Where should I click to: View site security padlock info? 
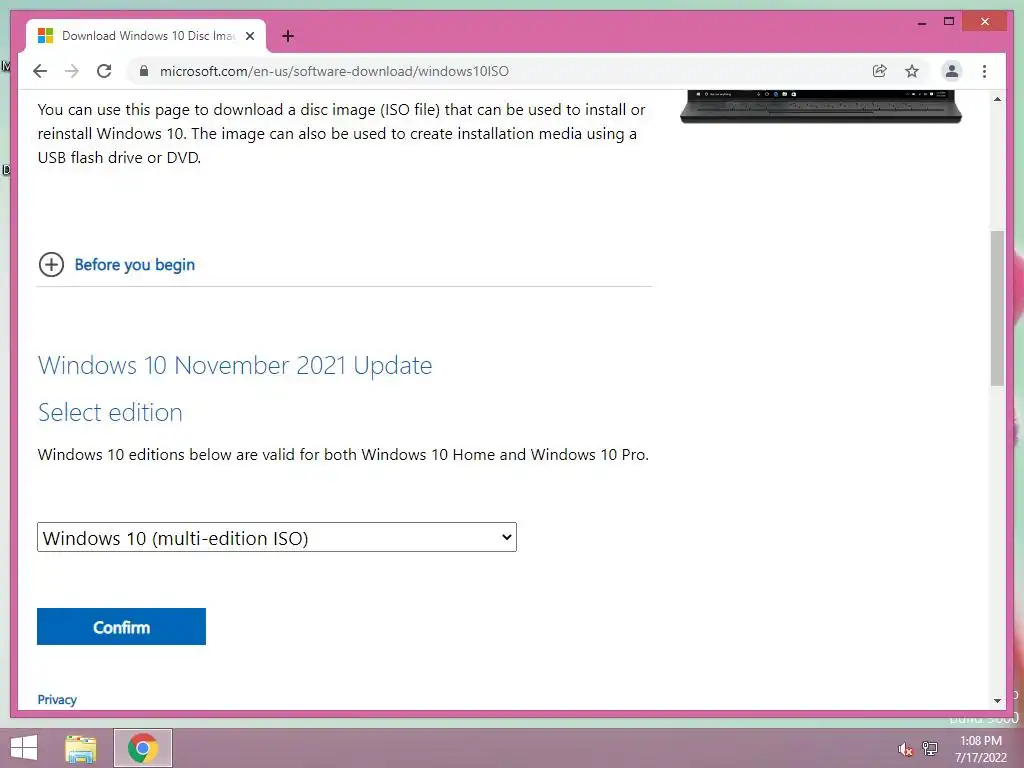click(x=144, y=71)
